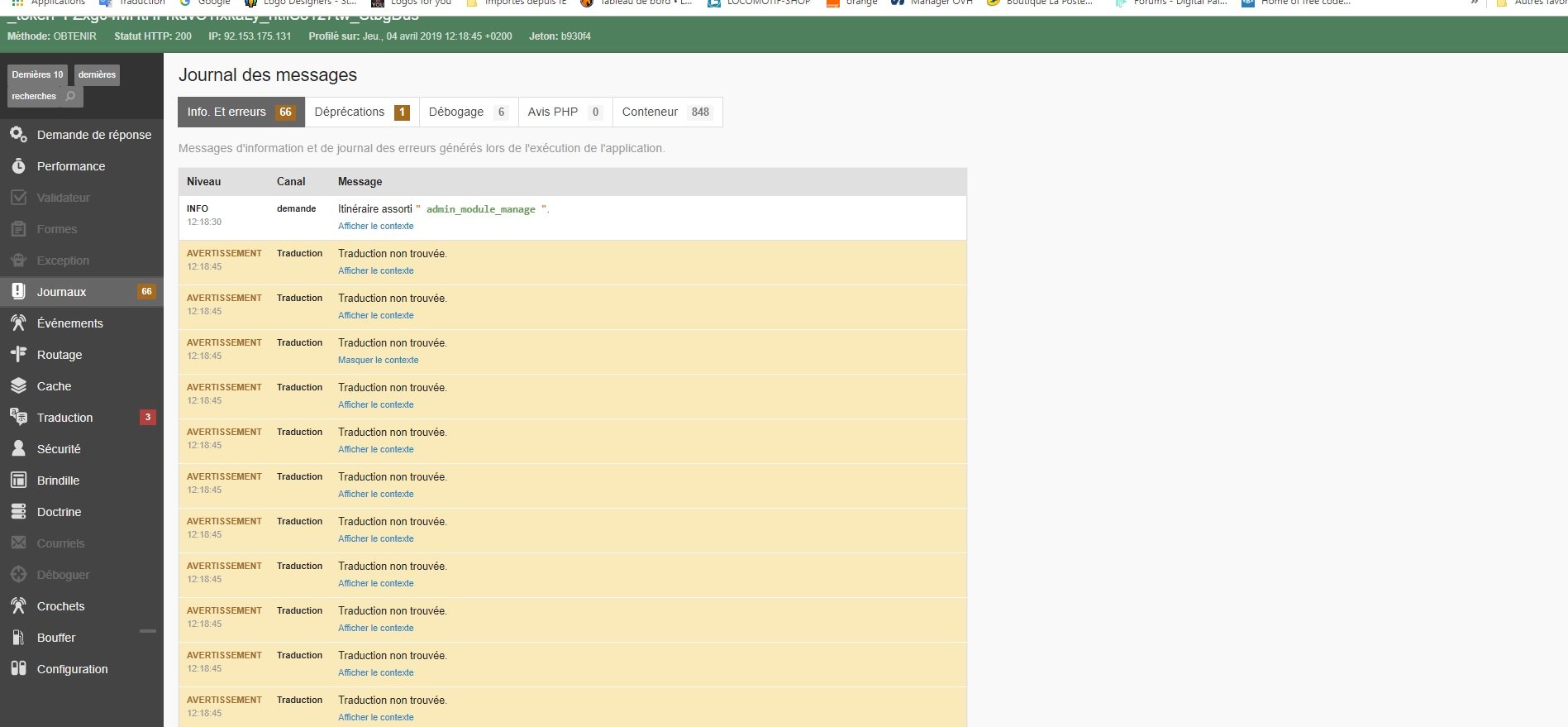Viewport: 1568px width, 727px height.
Task: Open the LOCOMOTIF-SHOP bookmark
Action: pyautogui.click(x=760, y=2)
